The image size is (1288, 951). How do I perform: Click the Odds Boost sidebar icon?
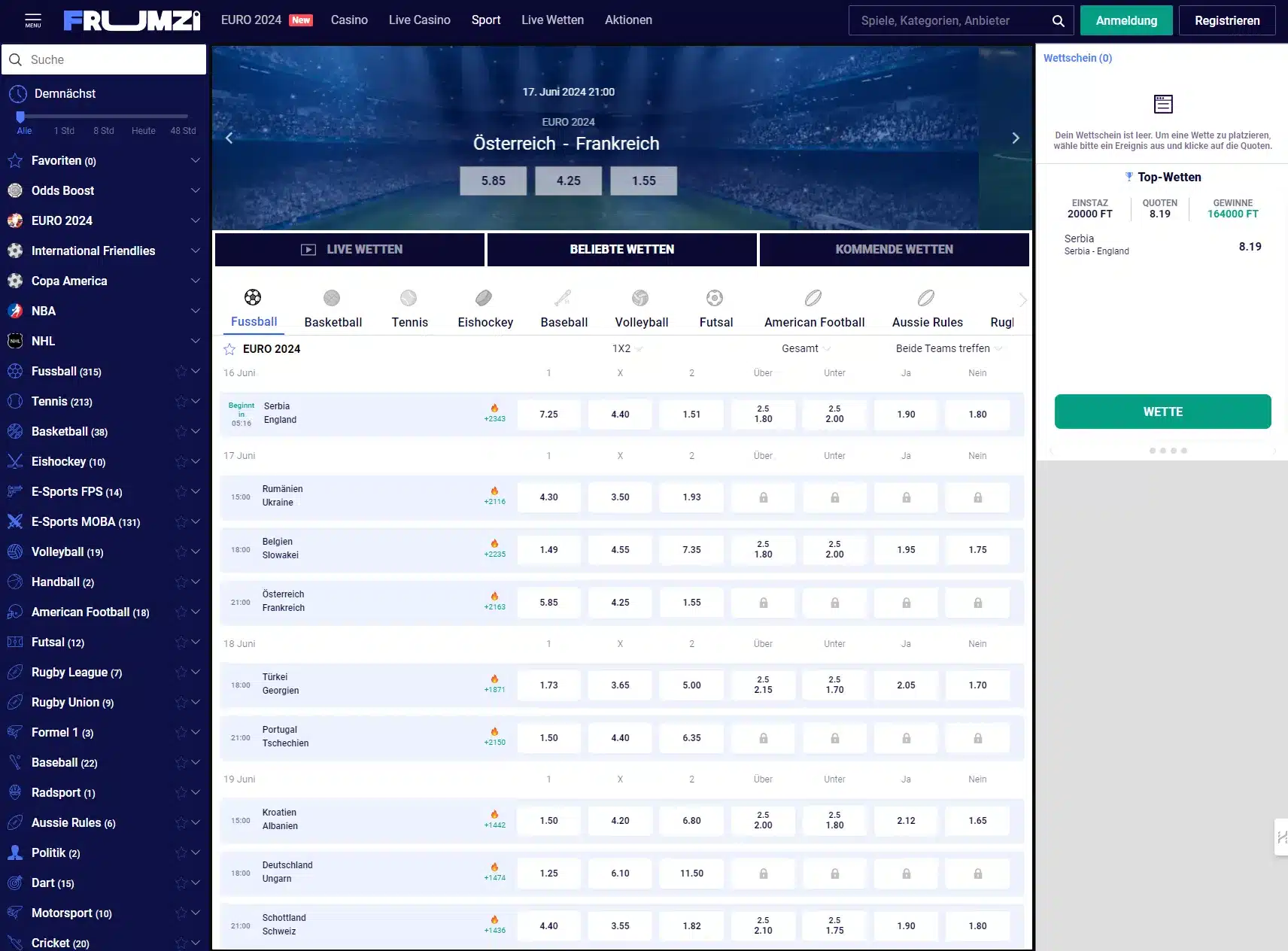(x=15, y=190)
